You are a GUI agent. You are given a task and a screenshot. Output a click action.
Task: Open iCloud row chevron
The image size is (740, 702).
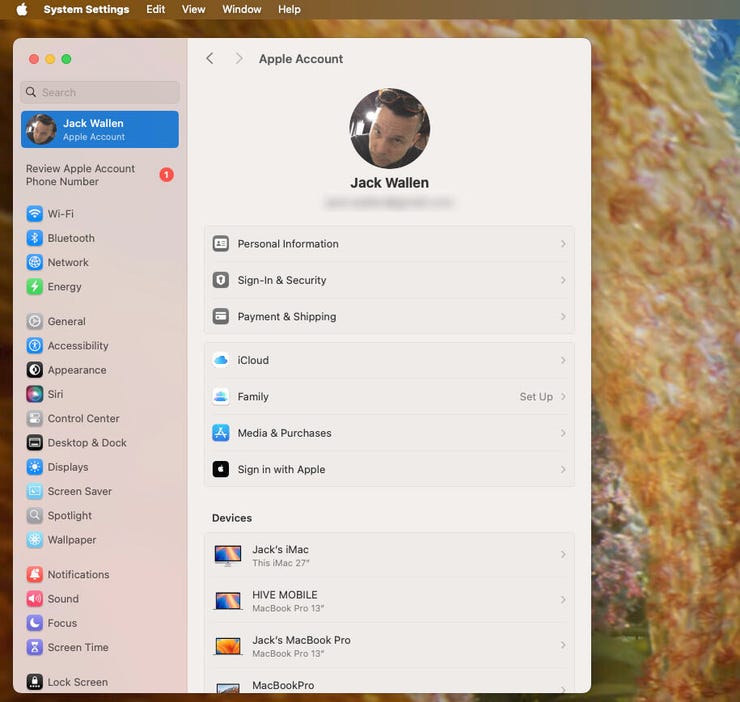[x=563, y=360]
